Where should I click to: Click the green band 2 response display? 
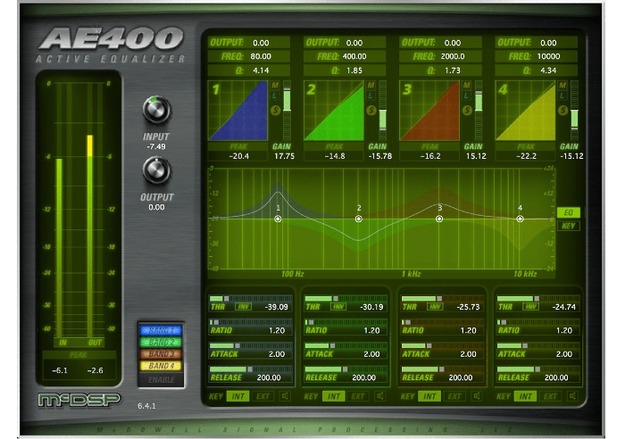tap(334, 110)
